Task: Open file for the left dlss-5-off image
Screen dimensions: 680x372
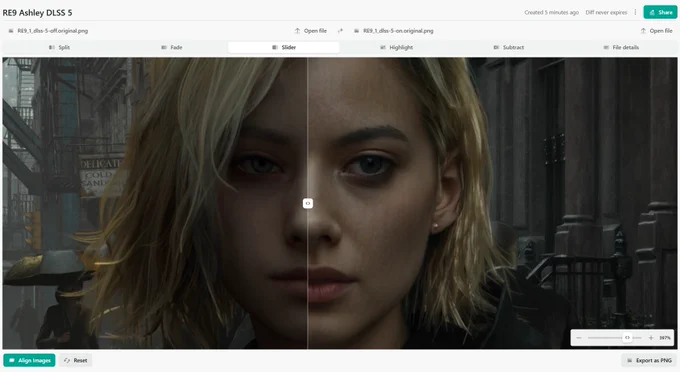Action: coord(311,31)
